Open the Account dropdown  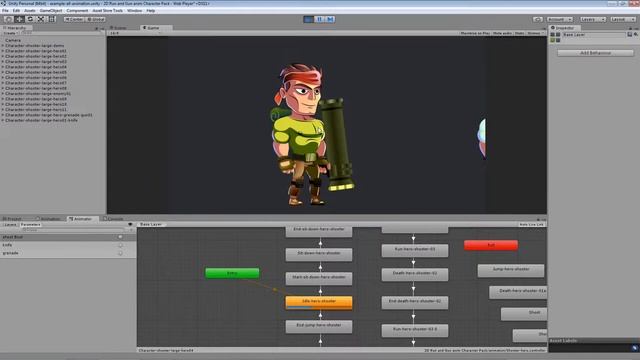tap(560, 19)
